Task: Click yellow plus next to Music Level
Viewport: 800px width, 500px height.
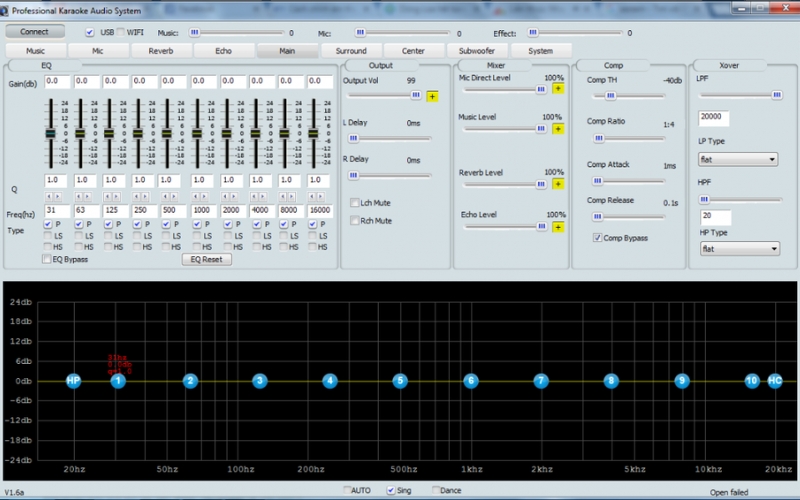Action: 558,129
